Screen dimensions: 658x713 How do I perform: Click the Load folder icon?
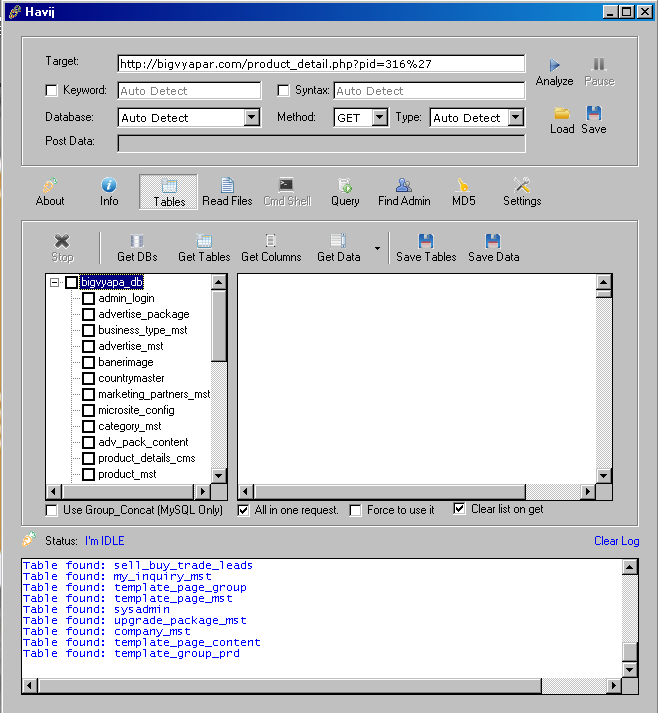[x=562, y=113]
